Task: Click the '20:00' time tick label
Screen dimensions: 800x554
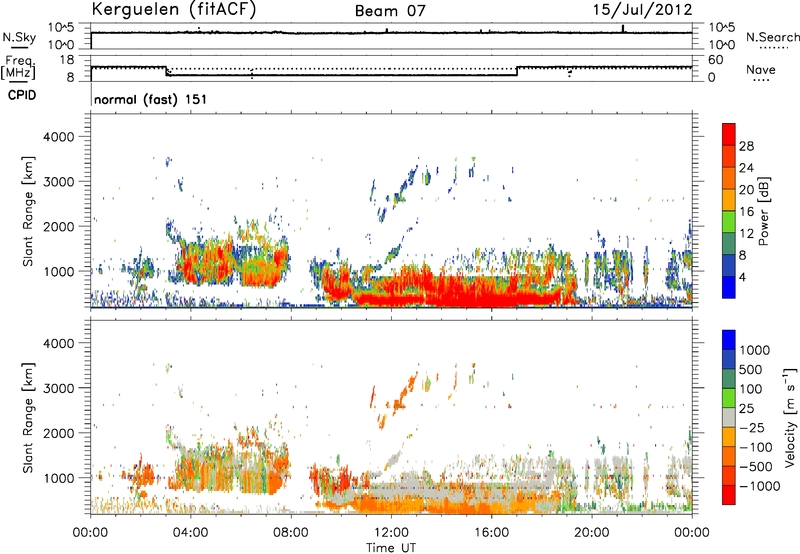Action: click(592, 533)
